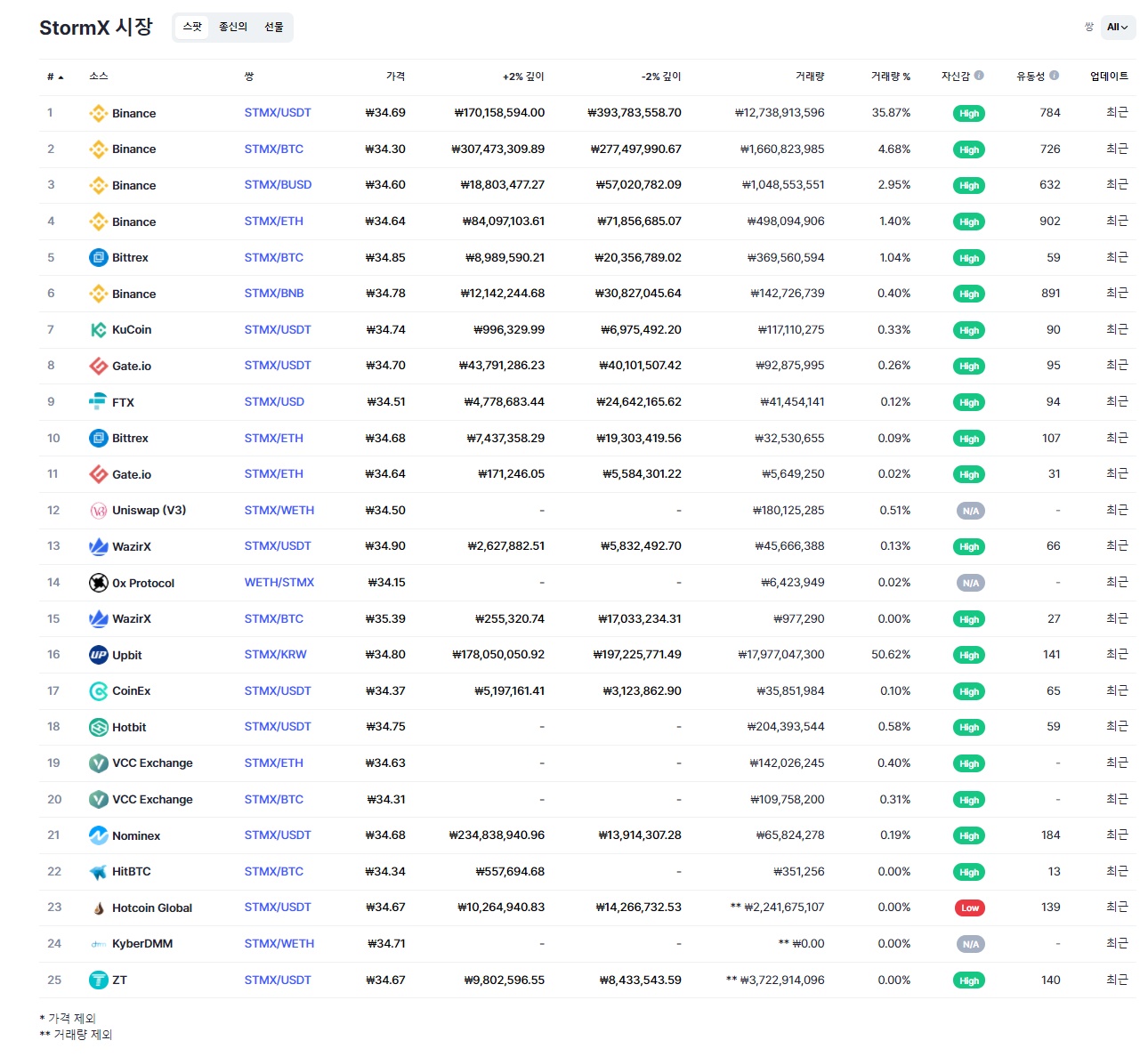Click the Upbit logo icon

(99, 655)
